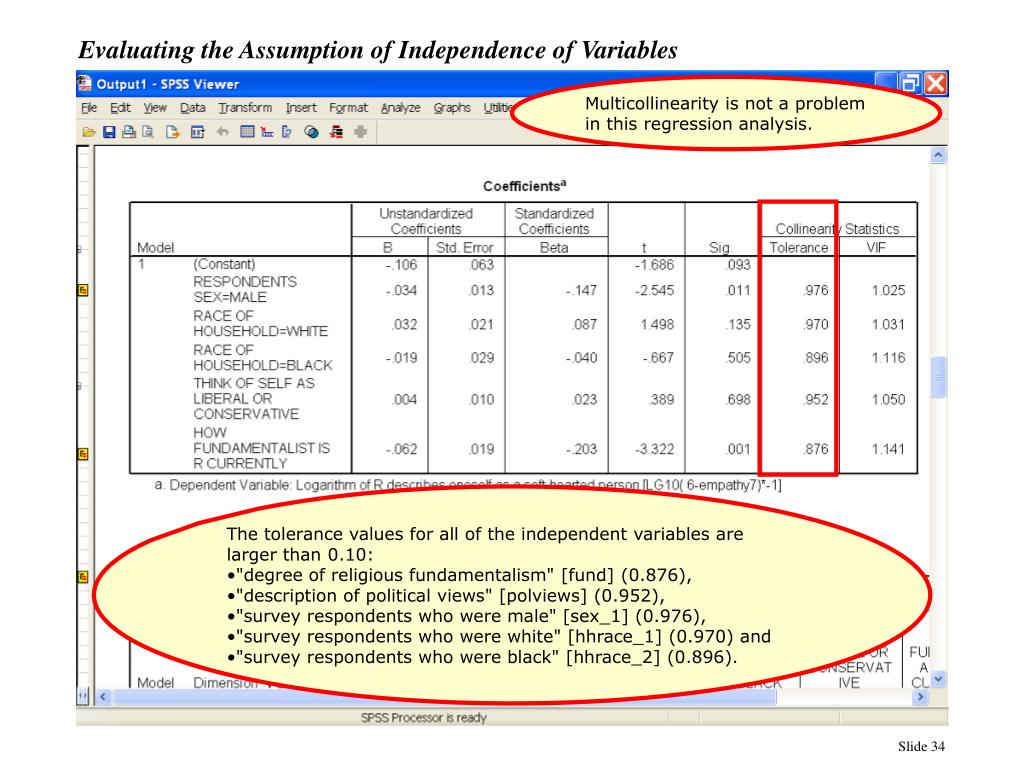The image size is (1024, 768).
Task: Click the tolerance value .896
Action: pyautogui.click(x=816, y=358)
